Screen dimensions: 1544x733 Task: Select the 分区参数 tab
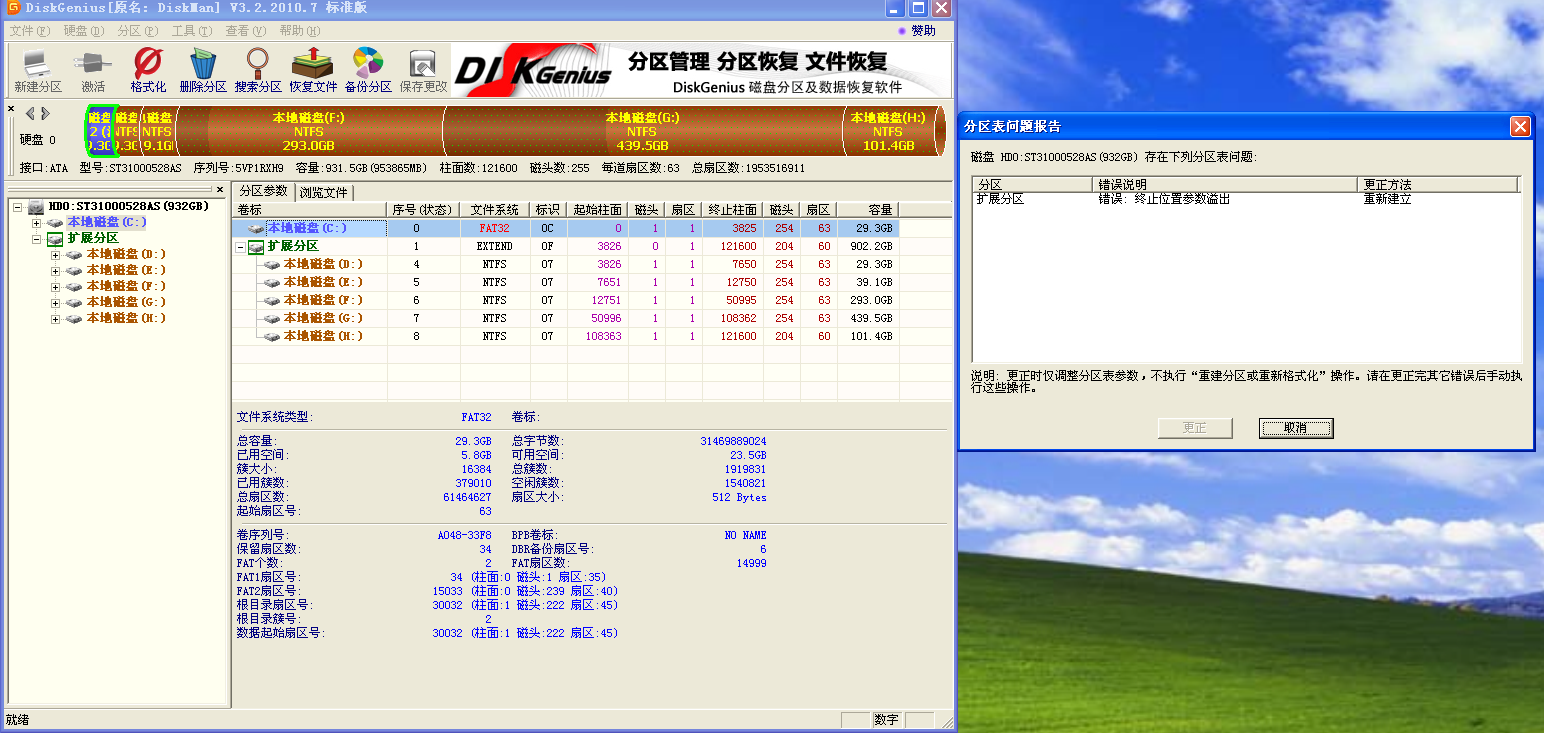264,191
